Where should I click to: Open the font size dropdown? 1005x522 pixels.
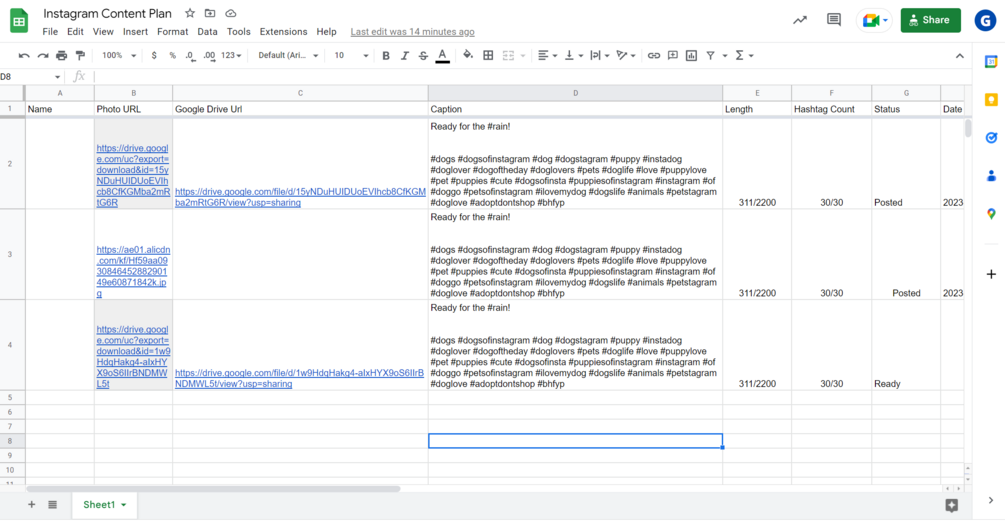(x=351, y=56)
